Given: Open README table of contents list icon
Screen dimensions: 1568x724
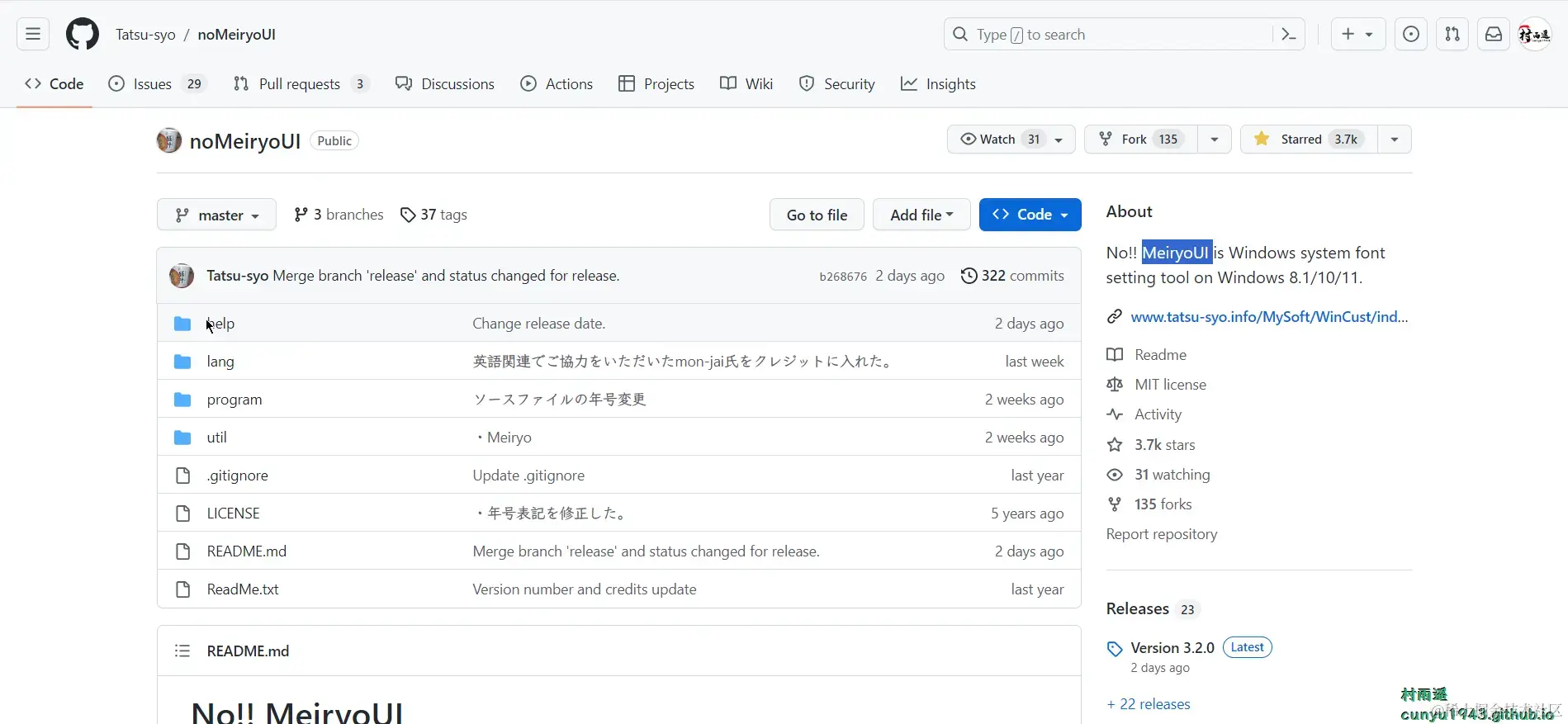Looking at the screenshot, I should coord(182,651).
